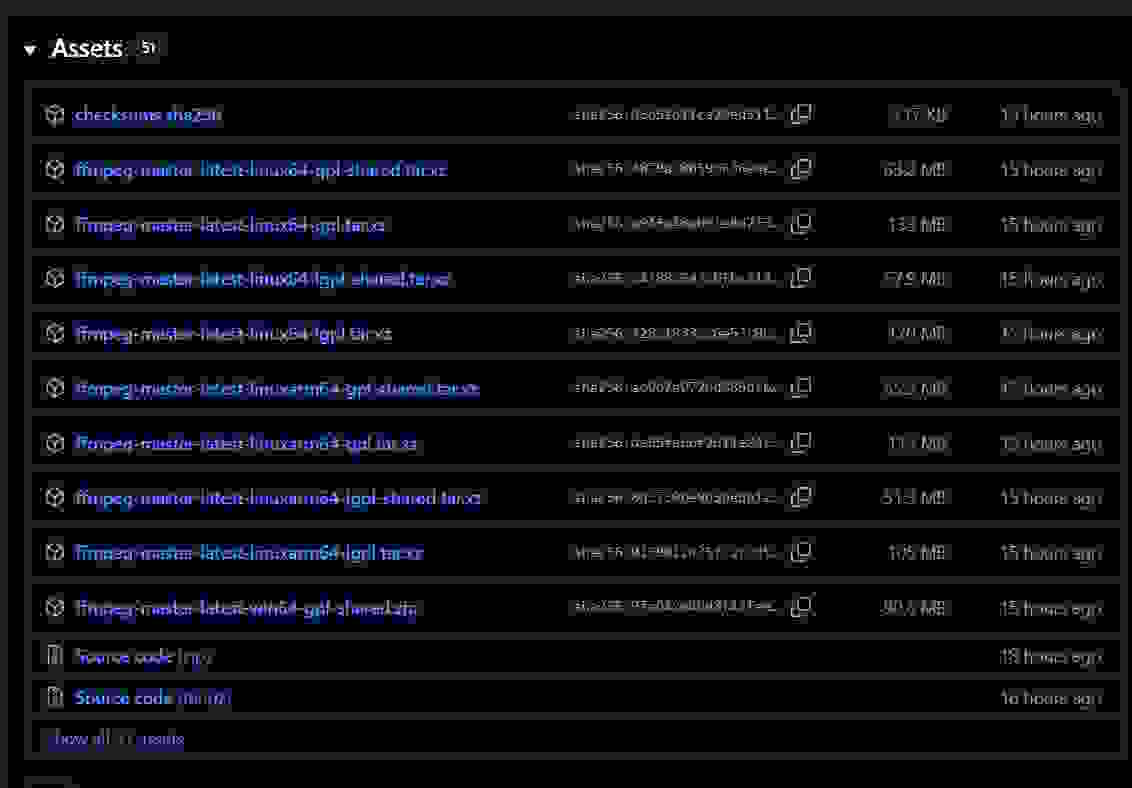Click upload time in linuxarm64-gpl.tar.xz row

coord(1051,443)
